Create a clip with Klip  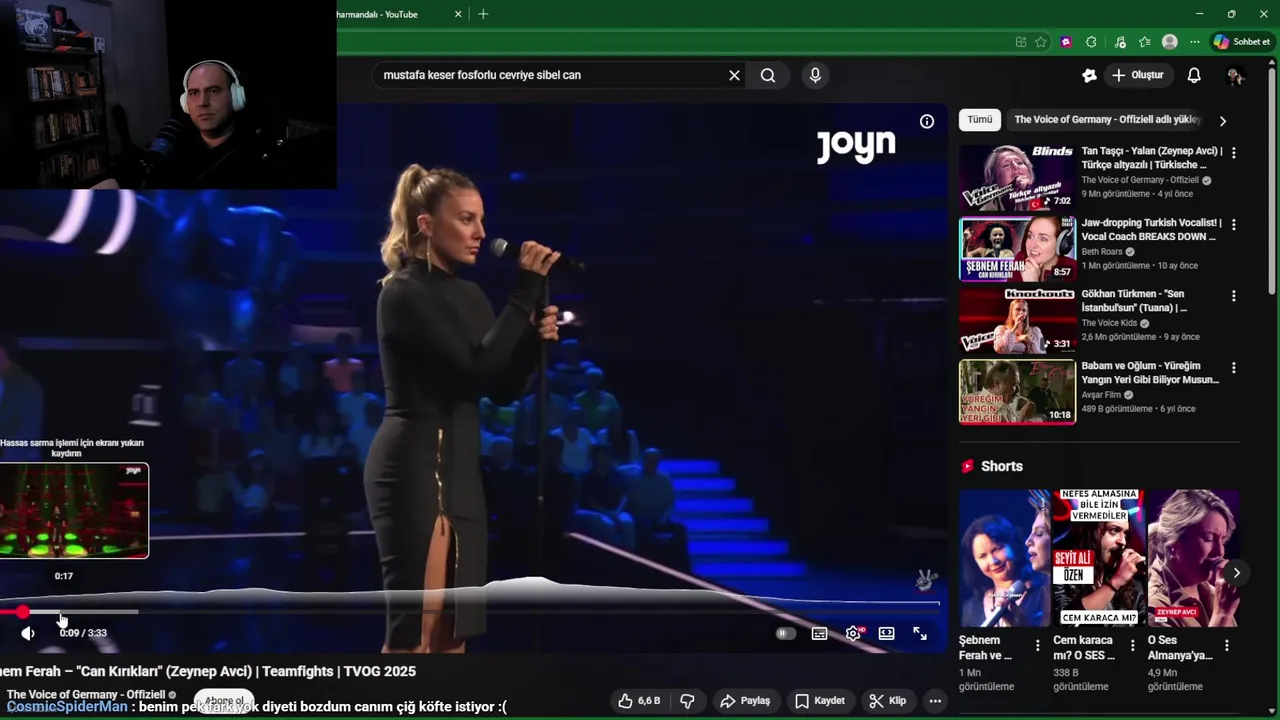887,701
